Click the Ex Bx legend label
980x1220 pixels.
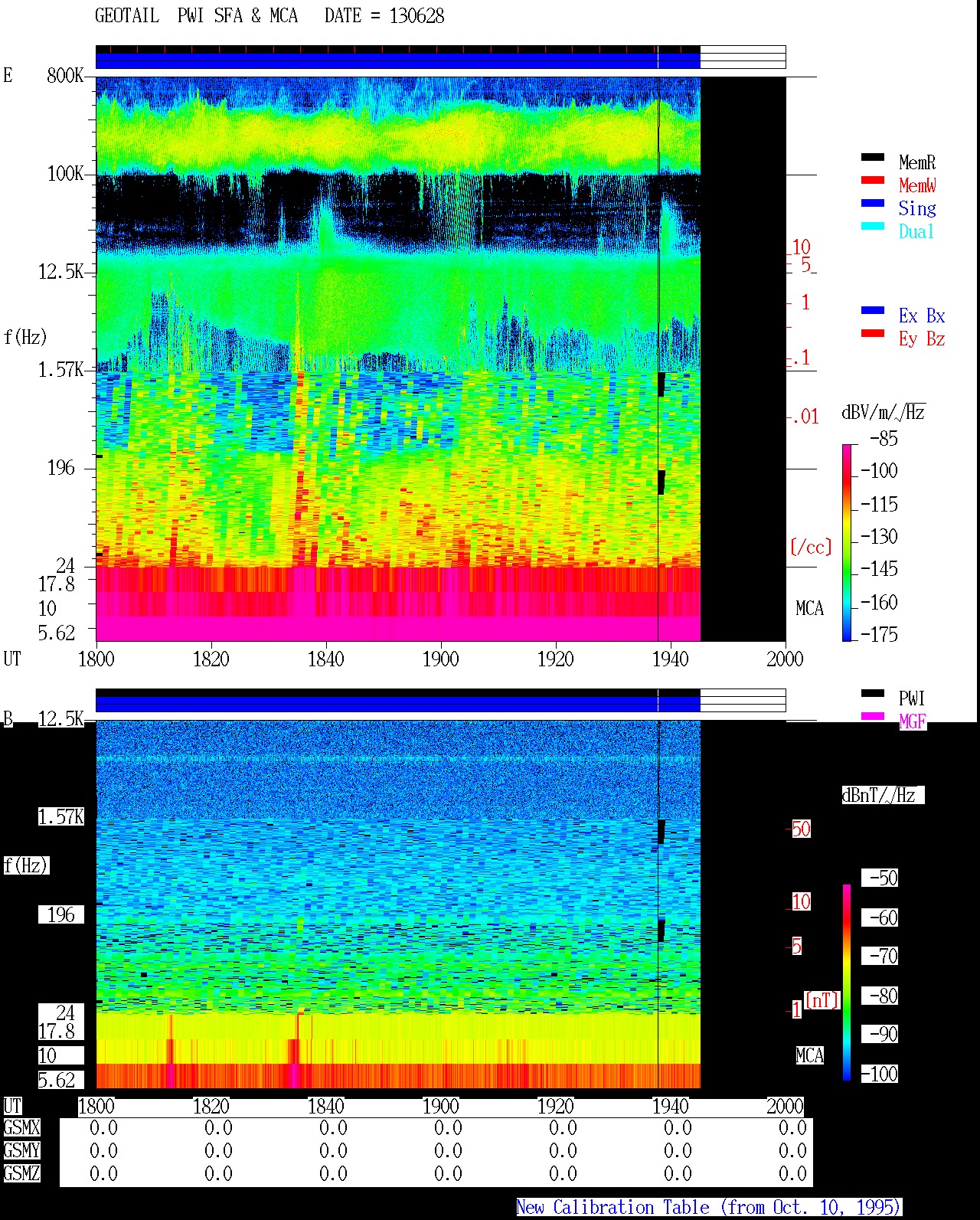coord(922,316)
